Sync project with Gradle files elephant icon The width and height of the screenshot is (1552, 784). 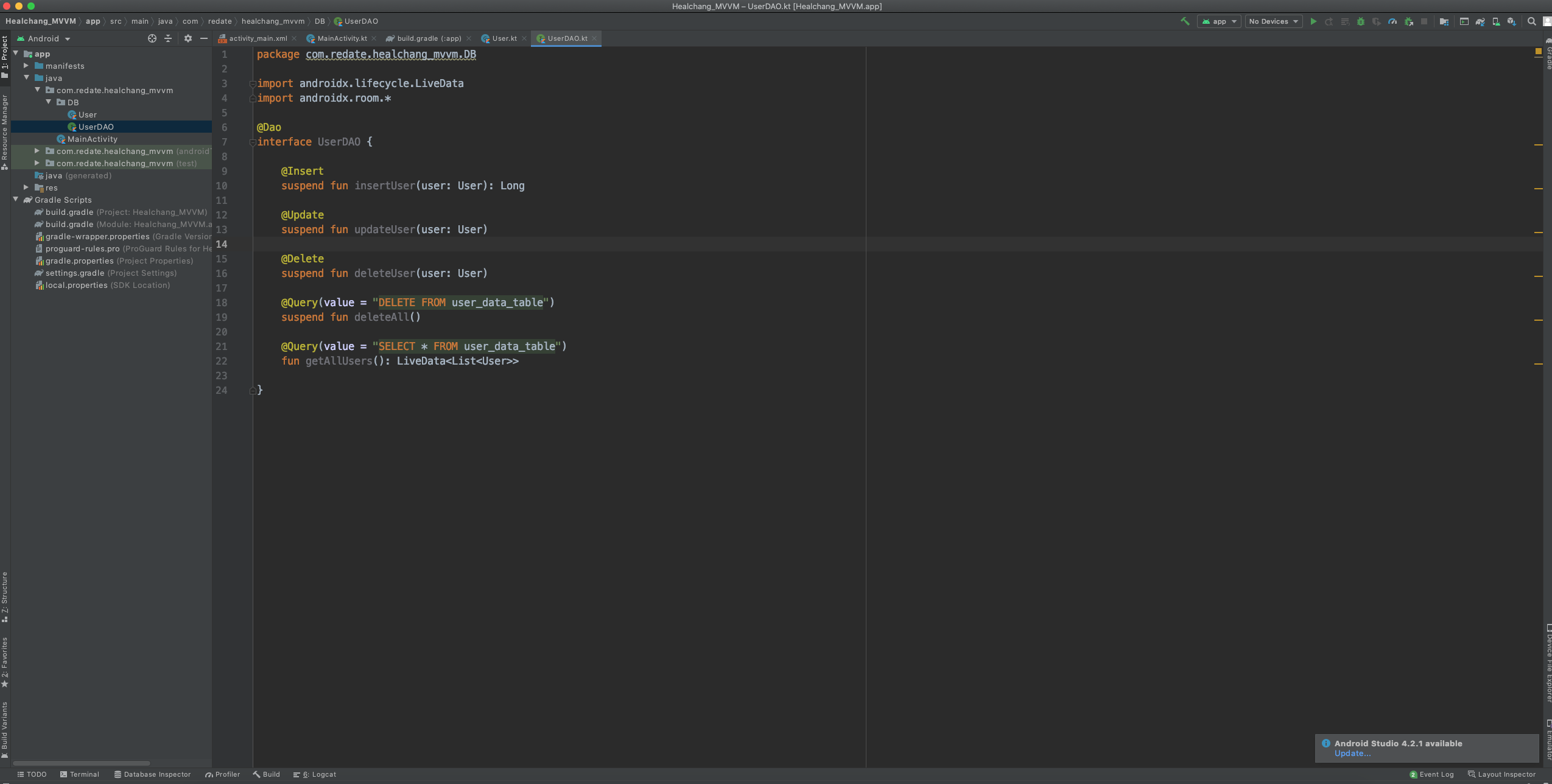(x=1480, y=21)
